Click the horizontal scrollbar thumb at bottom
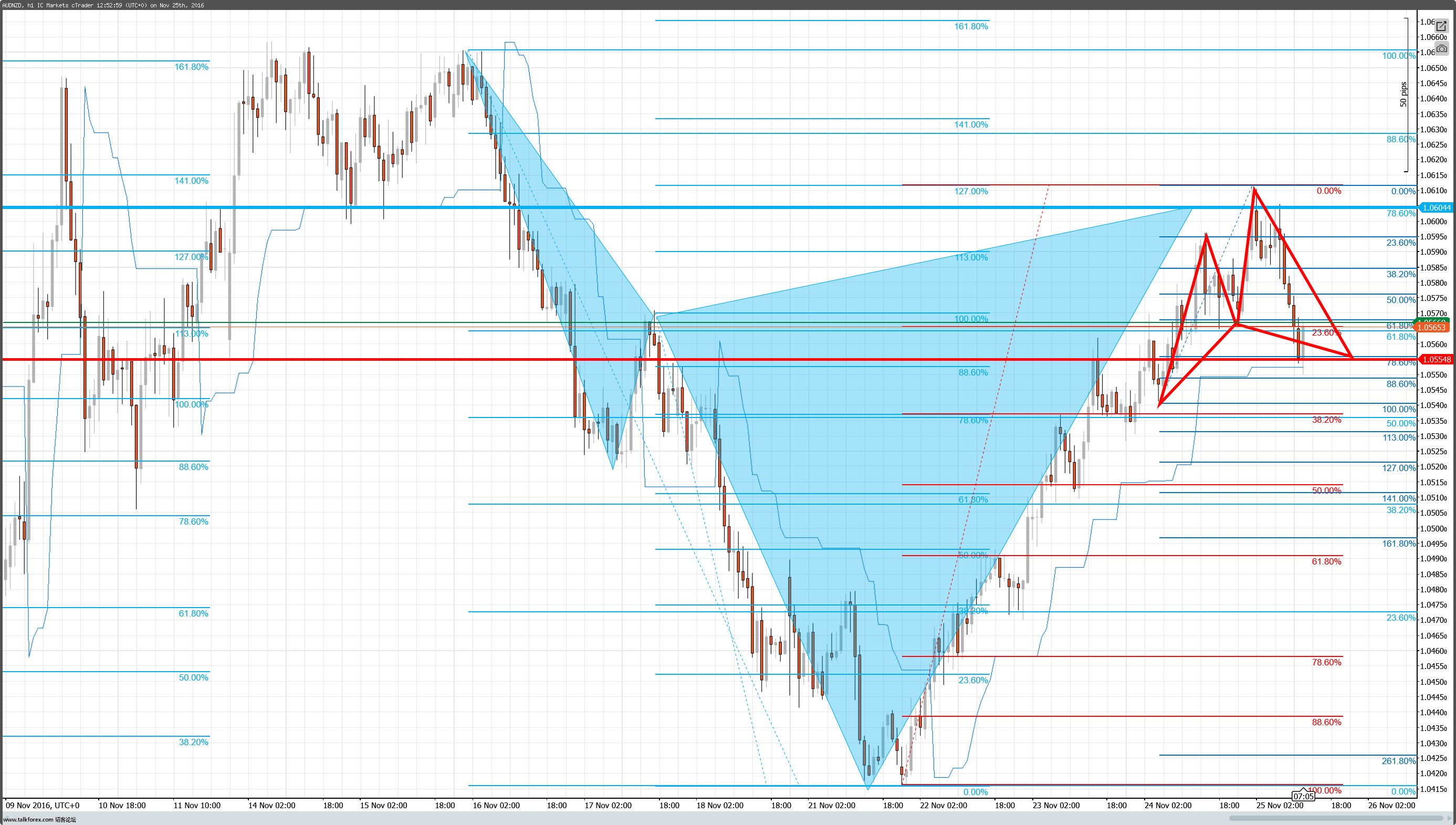Screen dimensions: 1456x825 [1336, 818]
